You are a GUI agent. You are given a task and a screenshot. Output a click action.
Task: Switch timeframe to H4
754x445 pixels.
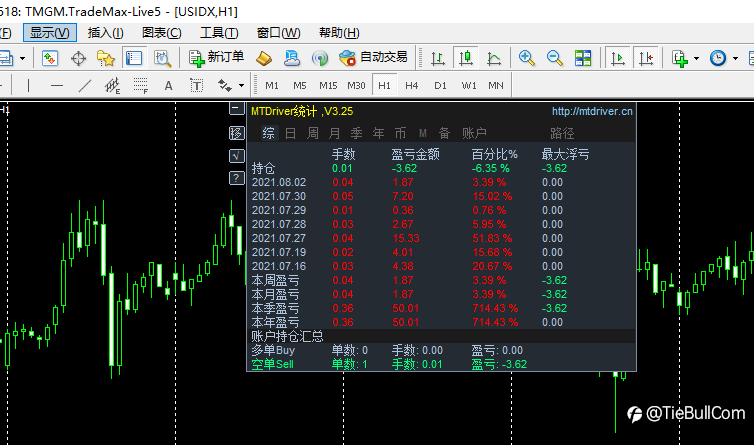412,86
